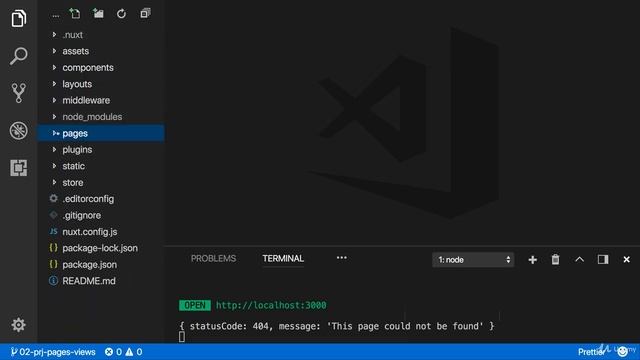Open the Search view in activity bar

pos(18,56)
